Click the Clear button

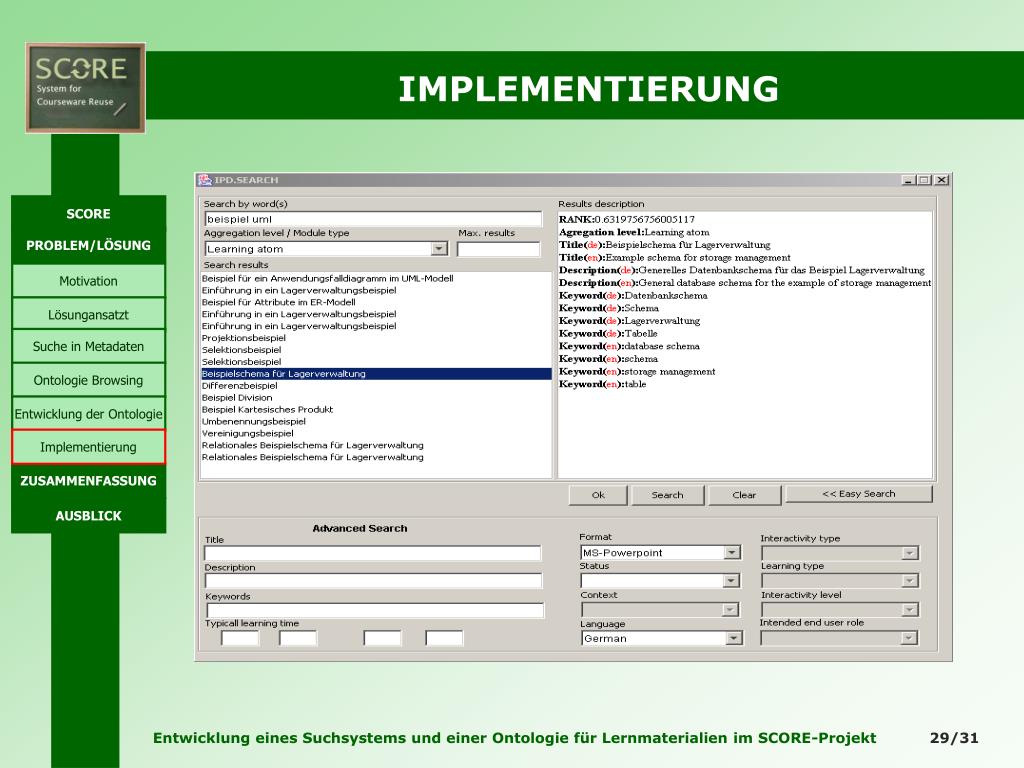744,495
